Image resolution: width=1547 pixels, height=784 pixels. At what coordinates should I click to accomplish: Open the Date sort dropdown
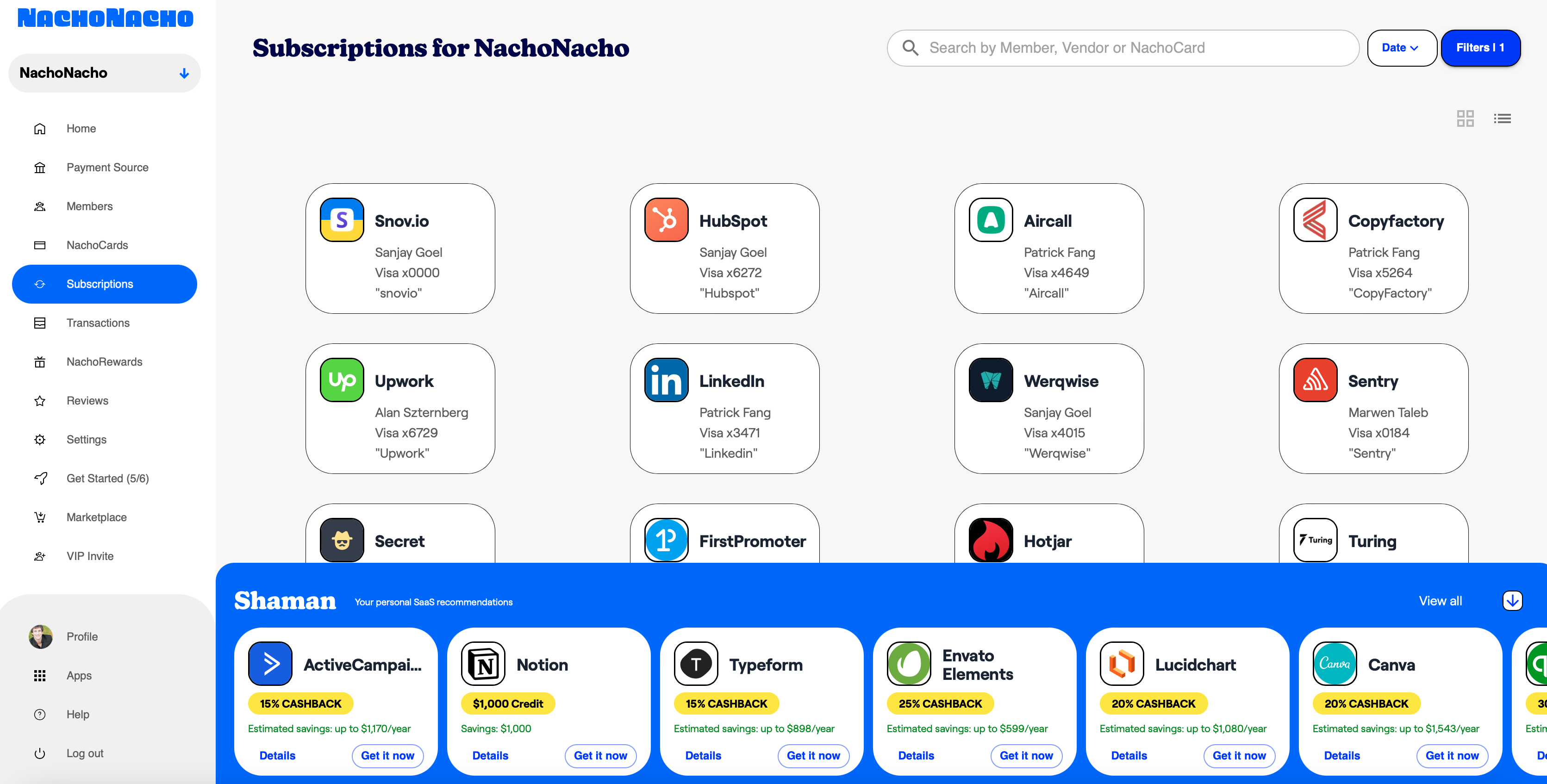click(1401, 47)
